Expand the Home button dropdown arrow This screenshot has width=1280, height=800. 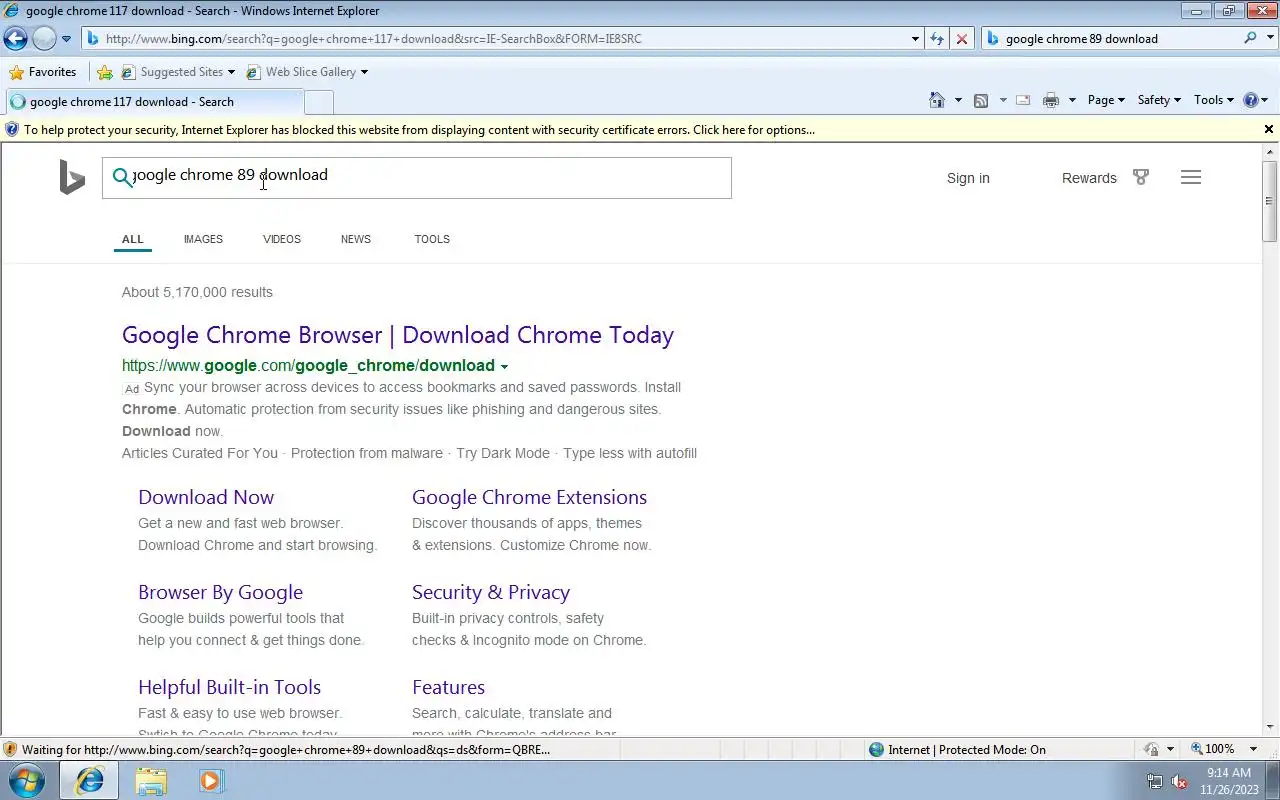pos(958,100)
